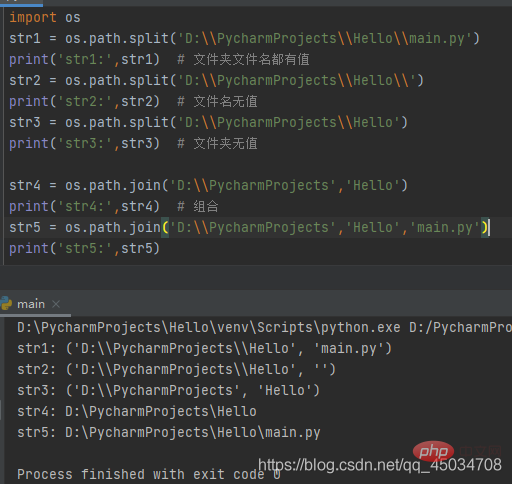Click the empty line between str3 and str4
Screen dimensions: 512x484
[256, 164]
